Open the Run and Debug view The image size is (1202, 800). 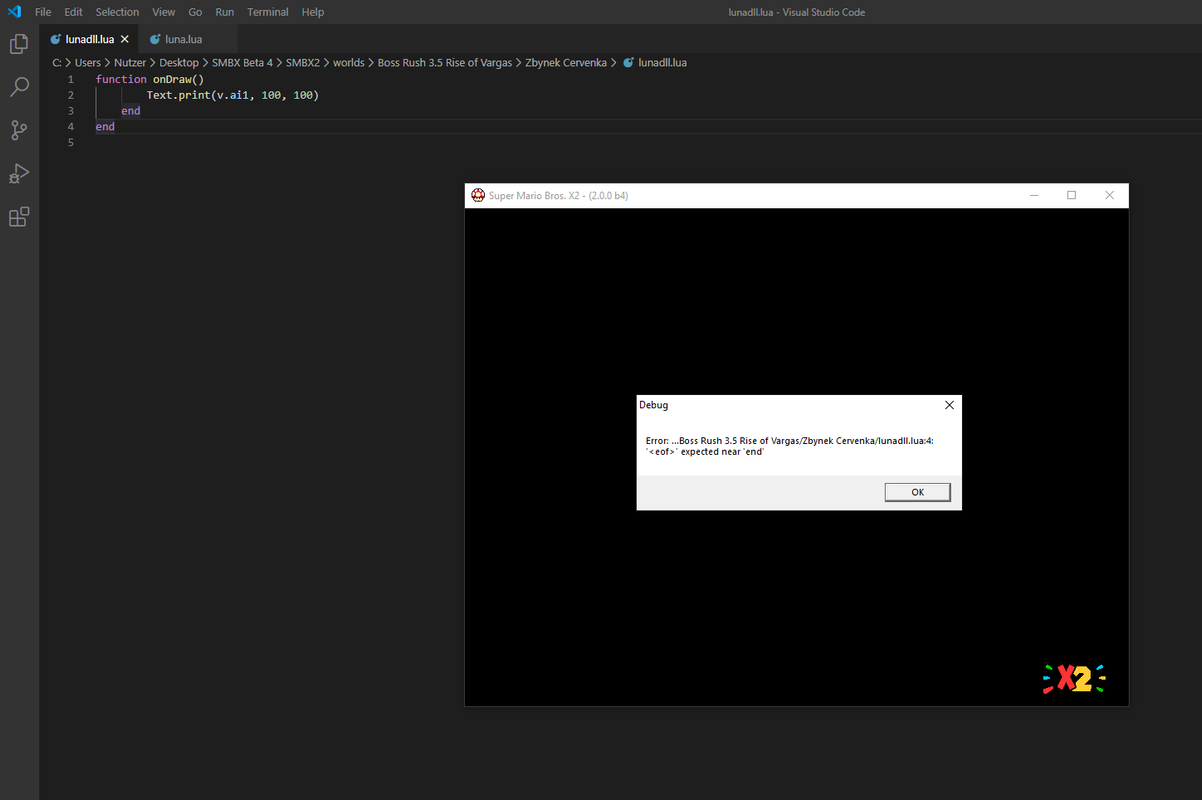tap(19, 173)
